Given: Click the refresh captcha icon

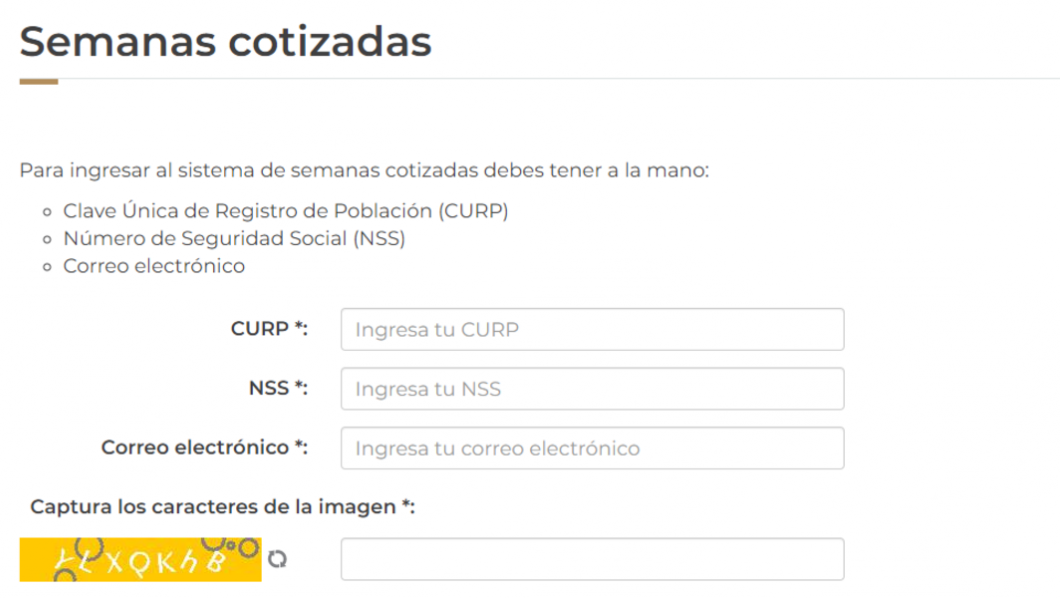Looking at the screenshot, I should click(x=277, y=560).
